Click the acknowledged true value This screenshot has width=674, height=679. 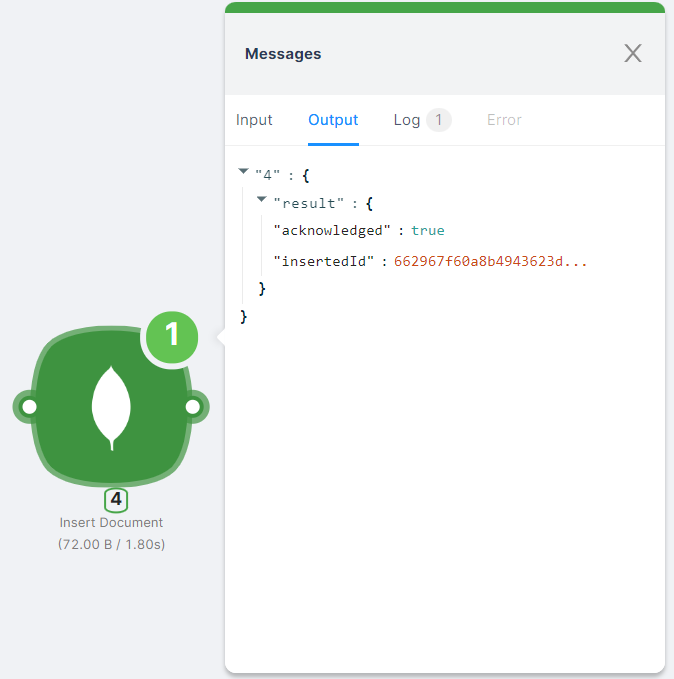tap(427, 231)
